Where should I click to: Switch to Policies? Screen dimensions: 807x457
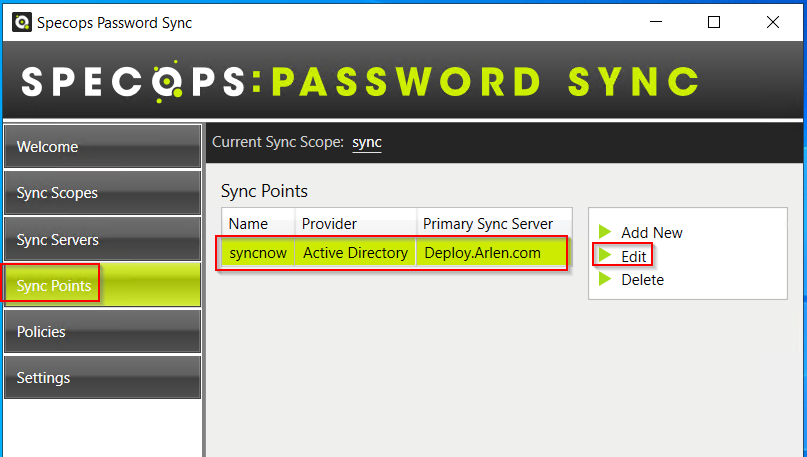pos(102,331)
